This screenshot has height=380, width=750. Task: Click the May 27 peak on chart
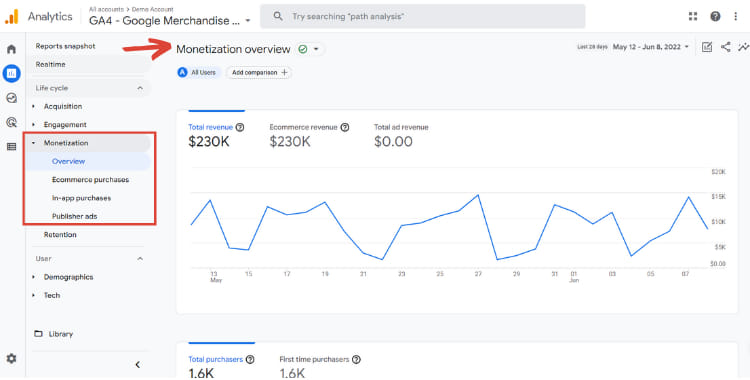tap(477, 195)
